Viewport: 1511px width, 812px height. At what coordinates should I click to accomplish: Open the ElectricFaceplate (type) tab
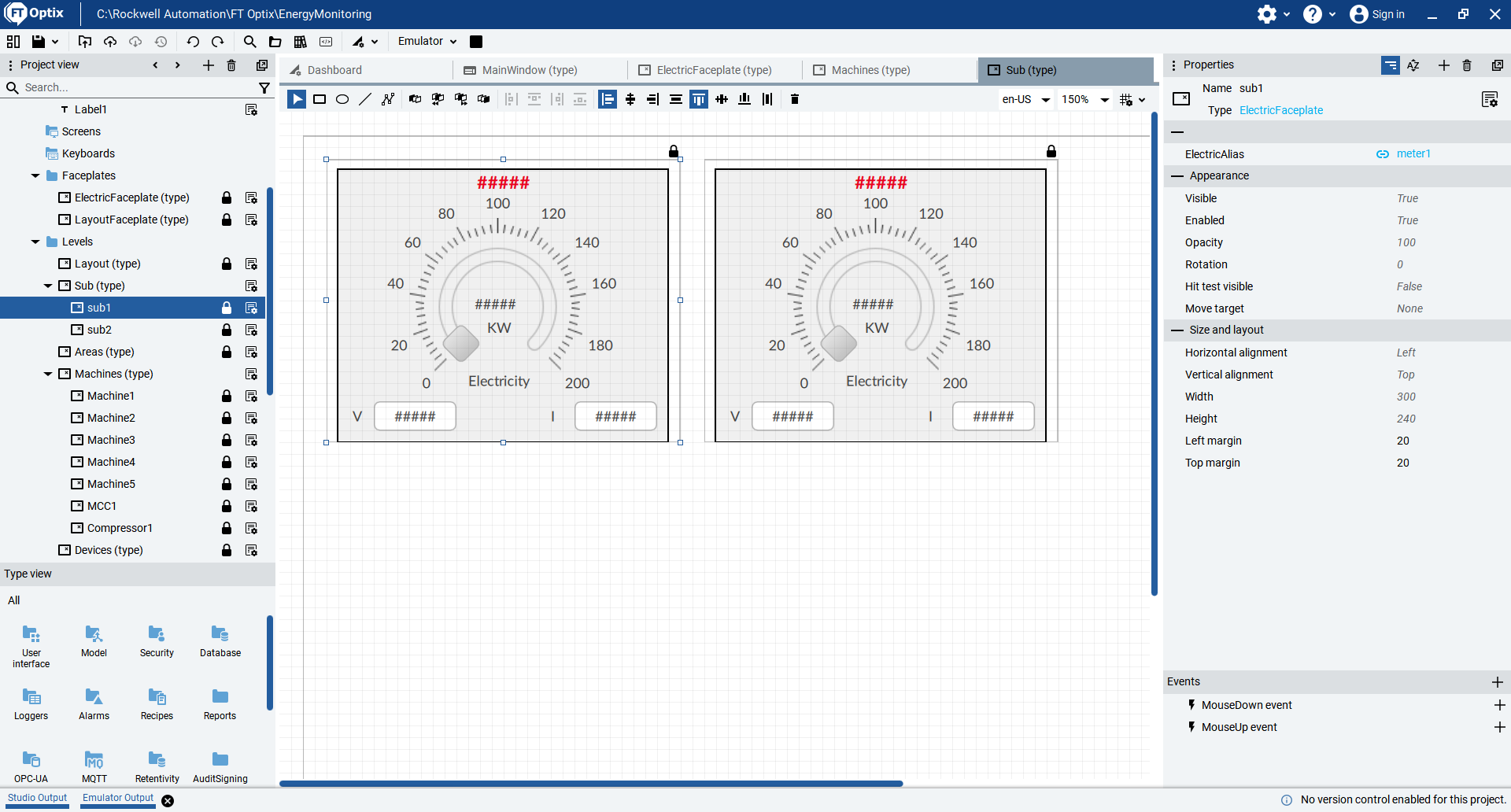pyautogui.click(x=714, y=70)
